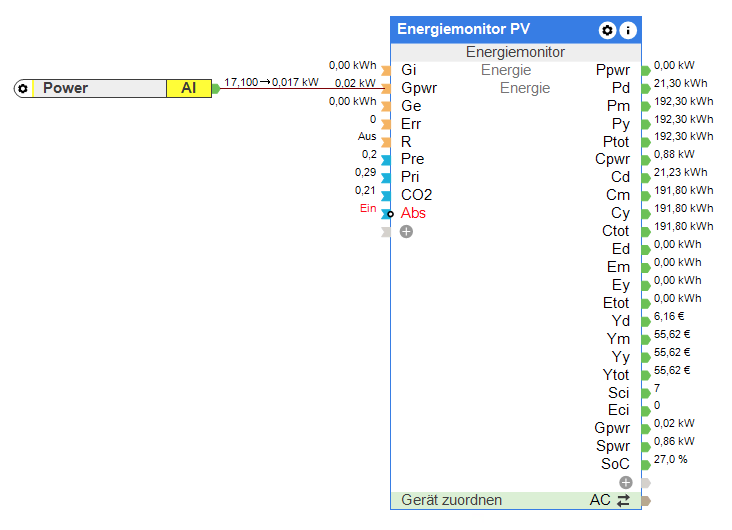
Task: Click the Gerät zuordnen row
Action: [x=516, y=500]
